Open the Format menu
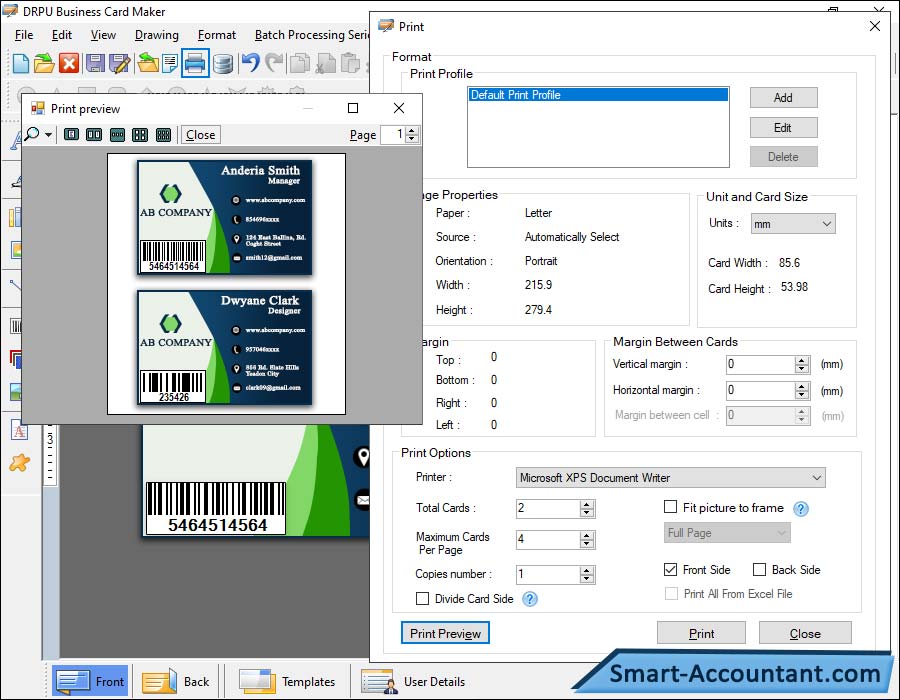This screenshot has width=900, height=700. tap(216, 35)
